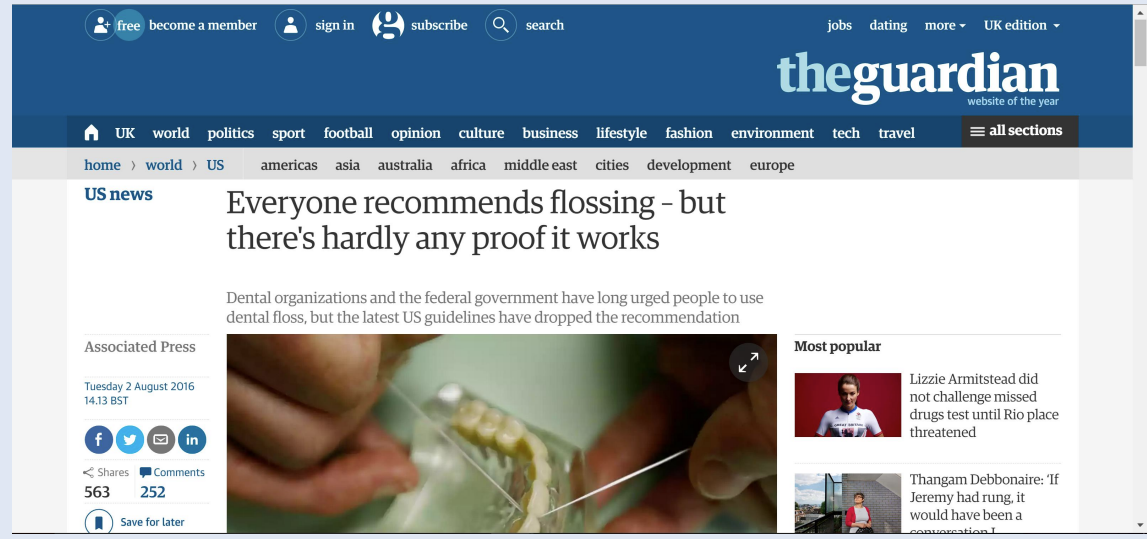Open the UK edition dropdown
This screenshot has height=539, width=1147.
click(x=1021, y=25)
